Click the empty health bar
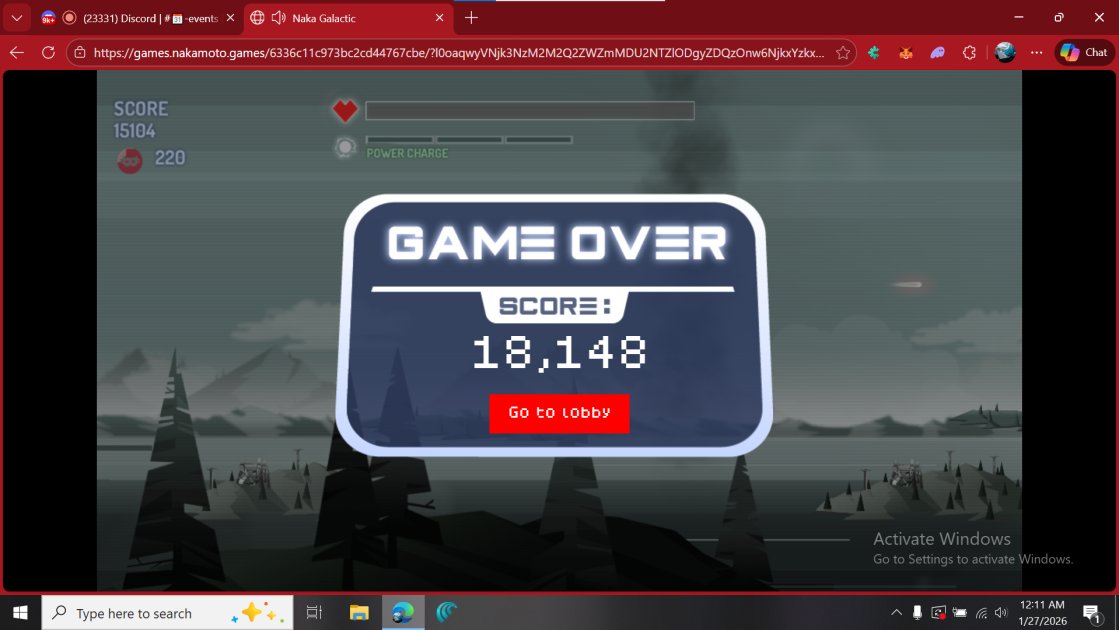This screenshot has height=630, width=1119. pyautogui.click(x=530, y=110)
